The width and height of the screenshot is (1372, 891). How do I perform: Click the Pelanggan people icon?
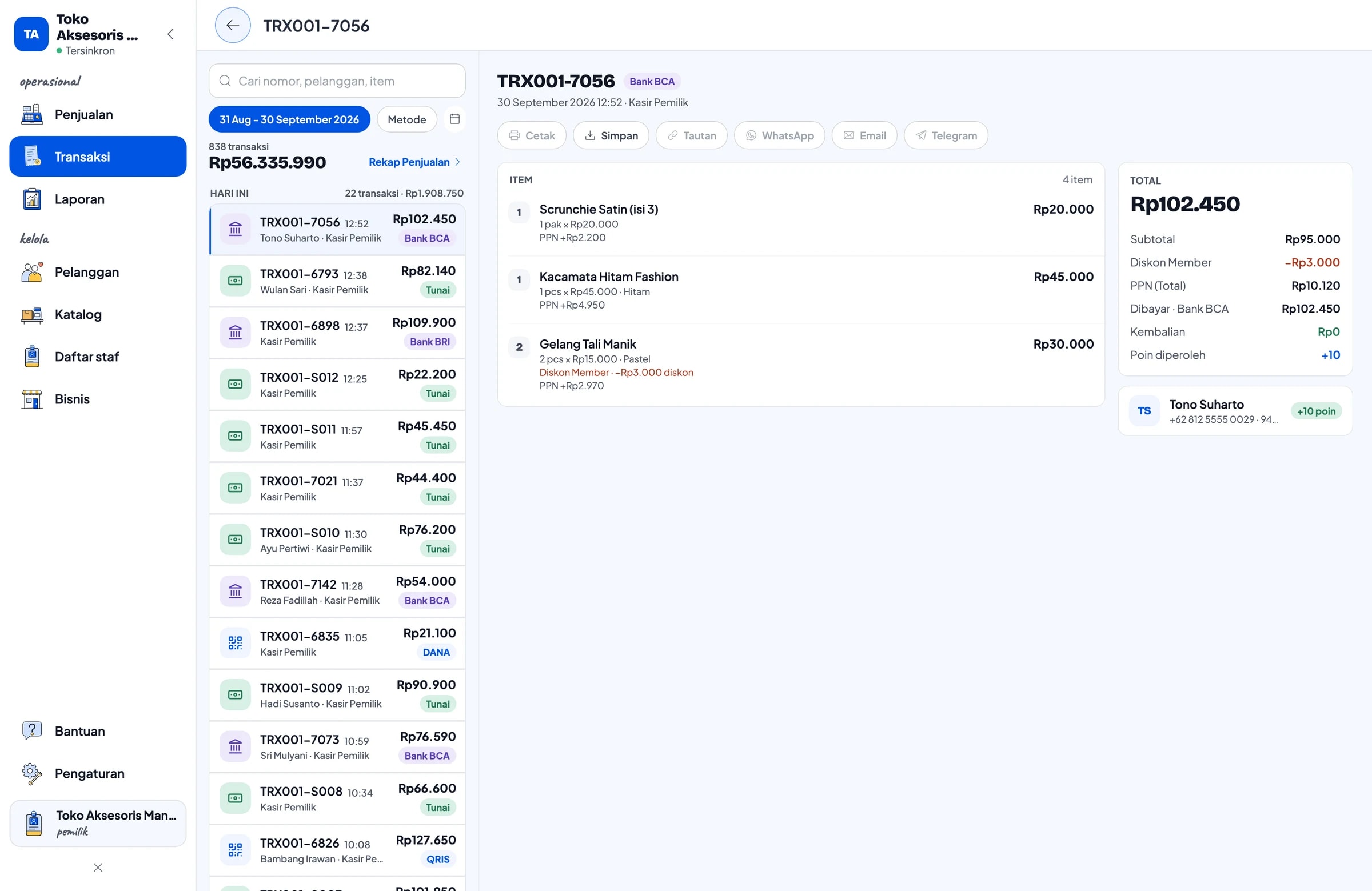click(x=32, y=272)
